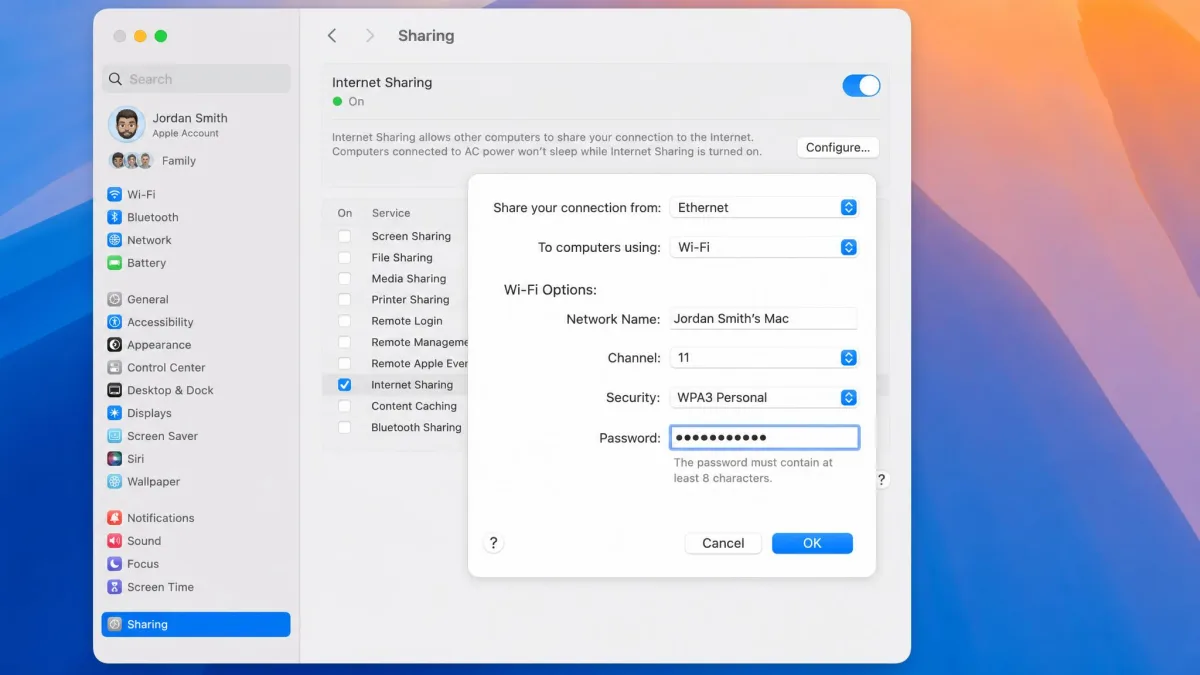1200x675 pixels.
Task: Click the Desktop & Dock icon
Action: (x=115, y=390)
